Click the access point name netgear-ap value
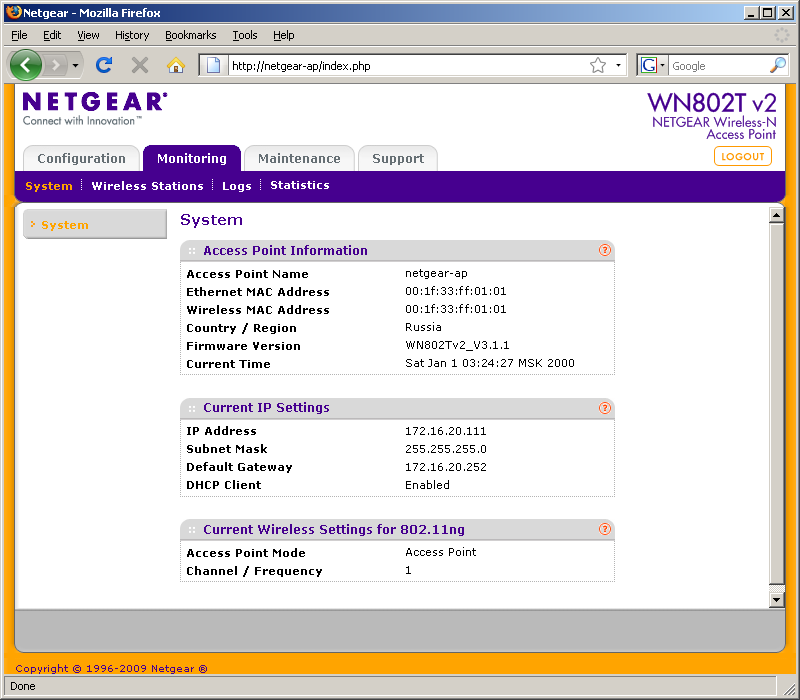The height and width of the screenshot is (700, 800). [x=436, y=273]
